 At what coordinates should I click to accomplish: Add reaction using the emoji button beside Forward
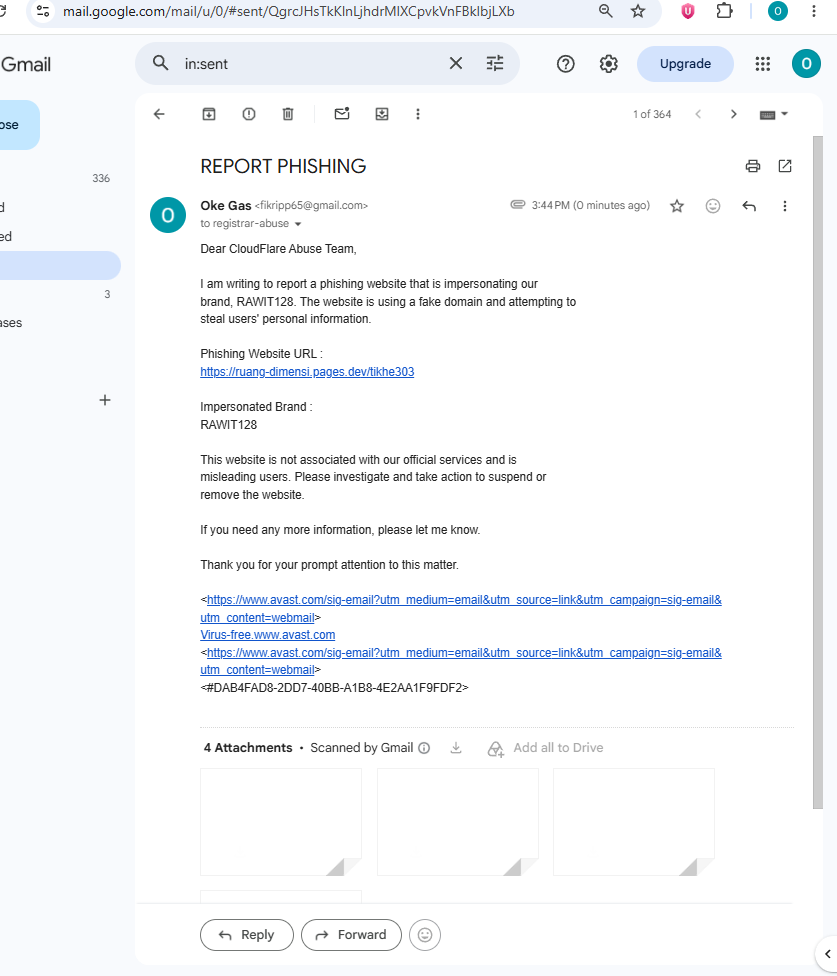(425, 935)
